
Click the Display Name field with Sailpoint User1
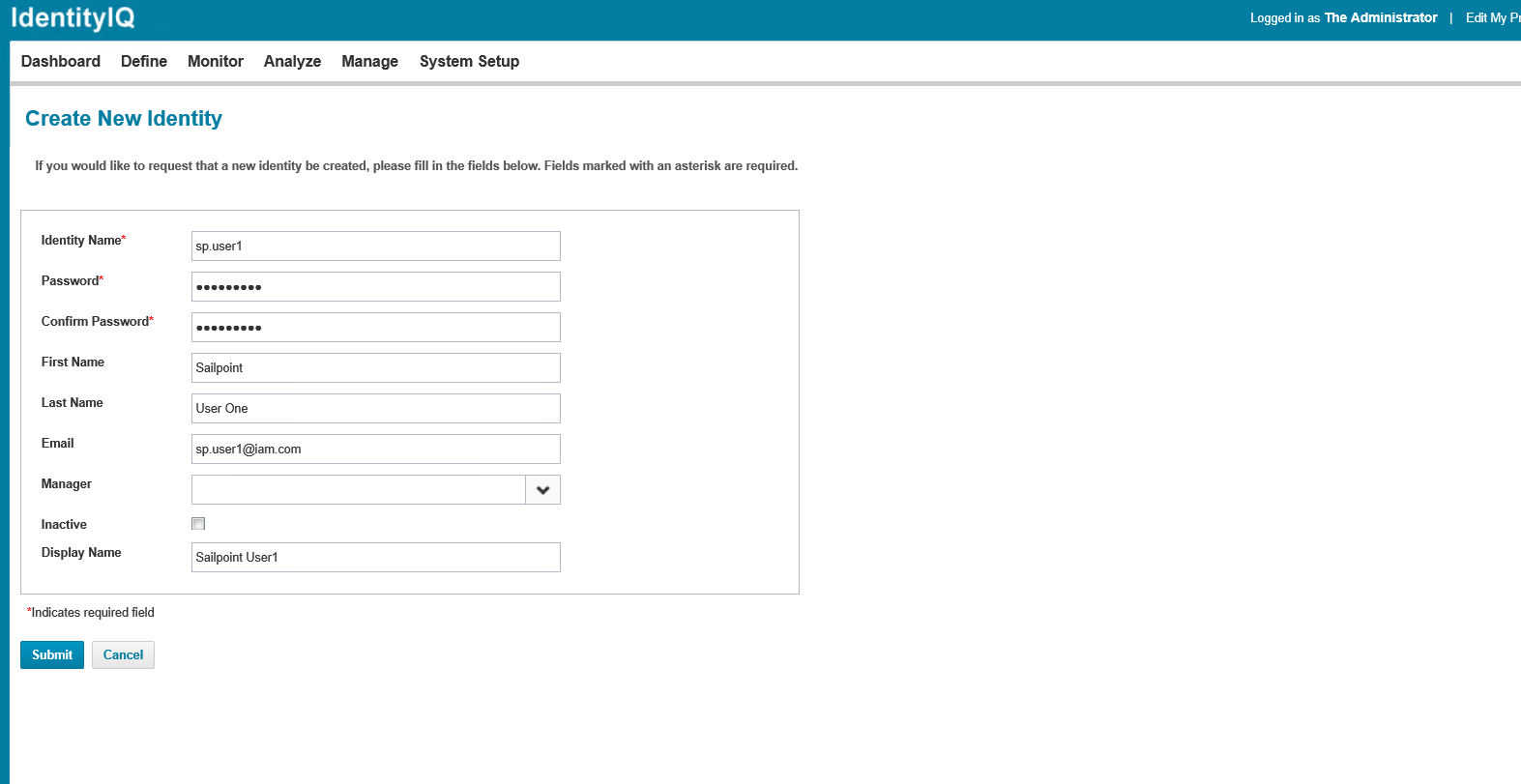(x=376, y=557)
